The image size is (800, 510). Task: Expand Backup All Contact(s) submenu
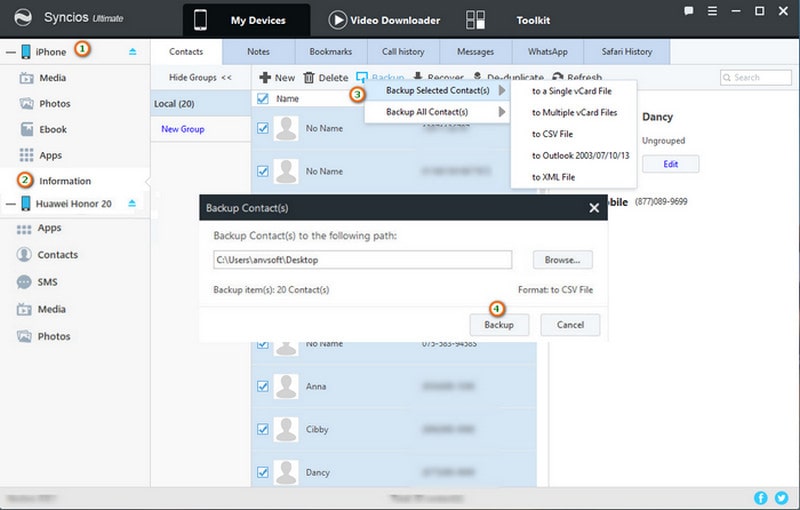[x=437, y=112]
